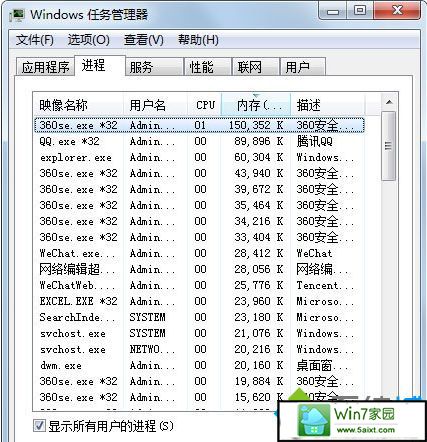Select 360se.exe process using 15,620 K
This screenshot has width=427, height=442.
pos(199,397)
